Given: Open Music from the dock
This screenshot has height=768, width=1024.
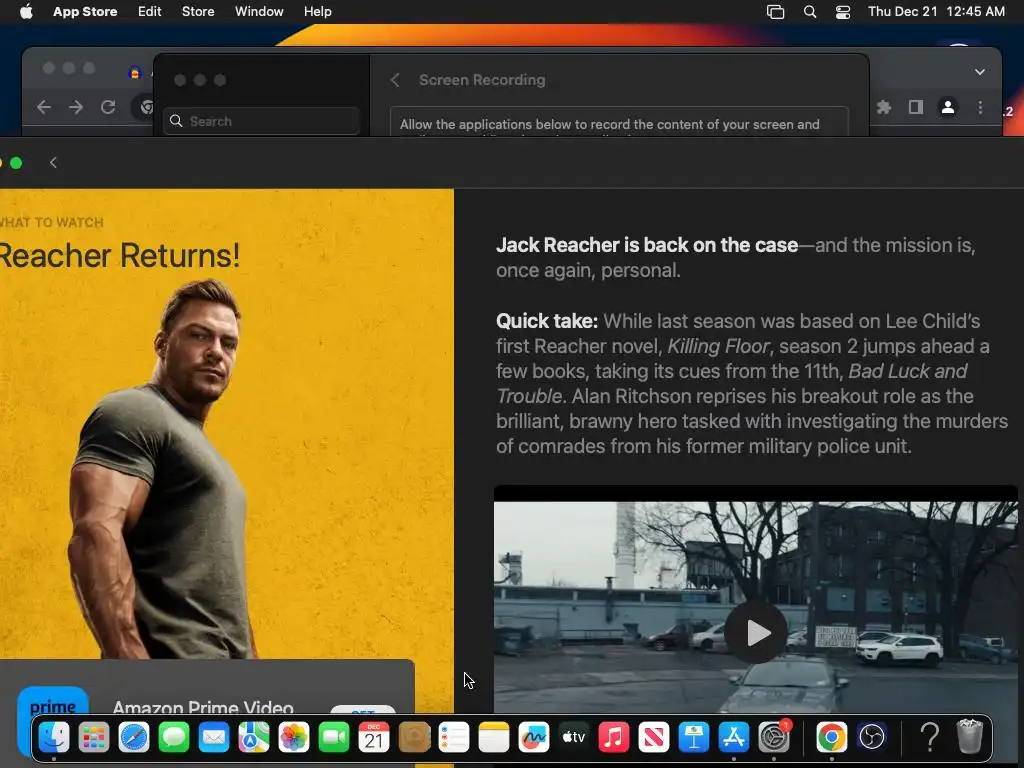Looking at the screenshot, I should click(x=614, y=738).
